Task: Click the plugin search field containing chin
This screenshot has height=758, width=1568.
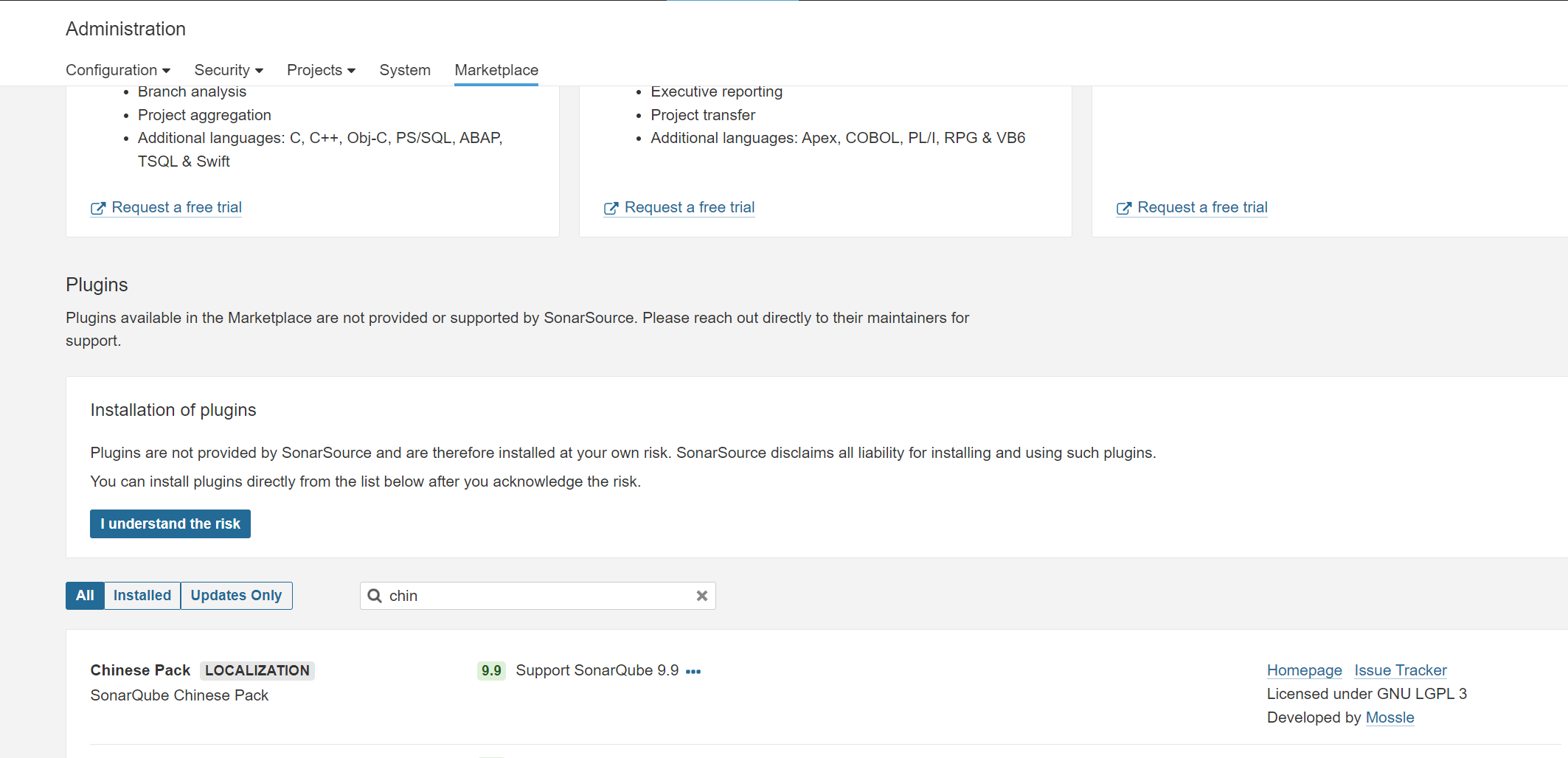Action: tap(538, 596)
